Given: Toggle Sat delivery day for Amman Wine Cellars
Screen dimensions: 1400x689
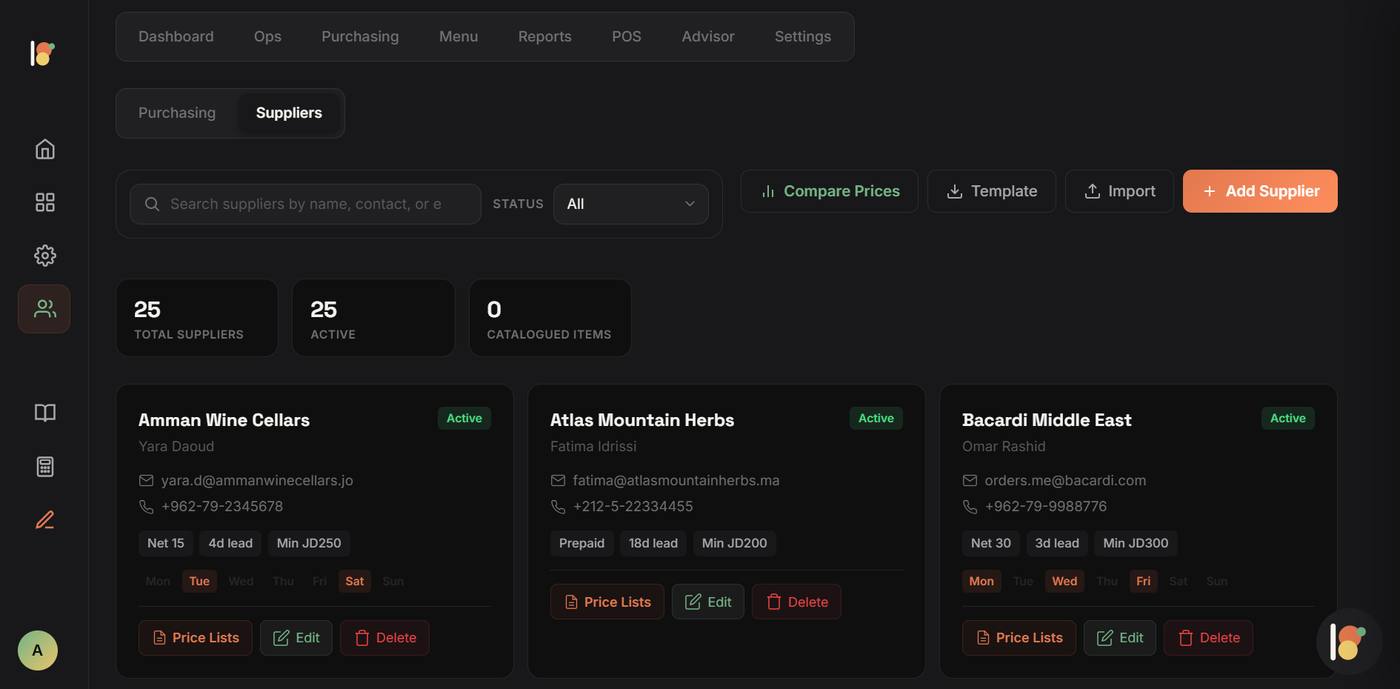Looking at the screenshot, I should 355,581.
